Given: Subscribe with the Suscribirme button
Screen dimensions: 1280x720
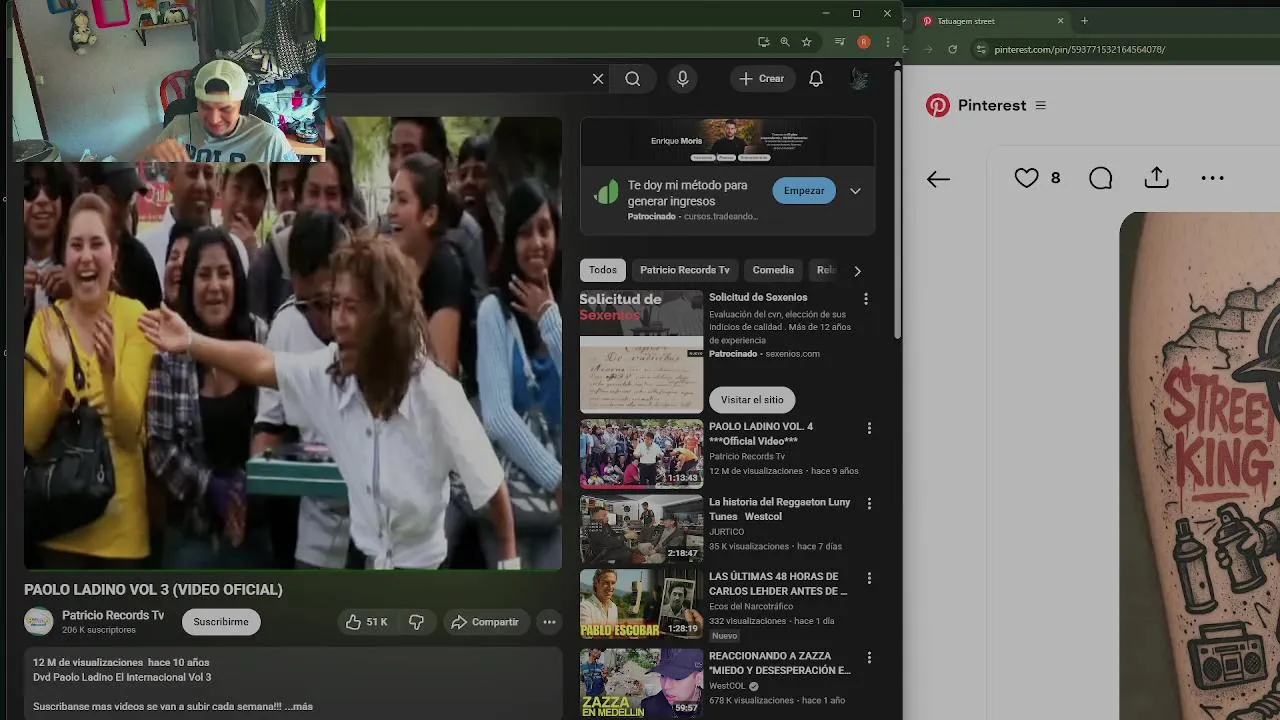Looking at the screenshot, I should point(221,622).
